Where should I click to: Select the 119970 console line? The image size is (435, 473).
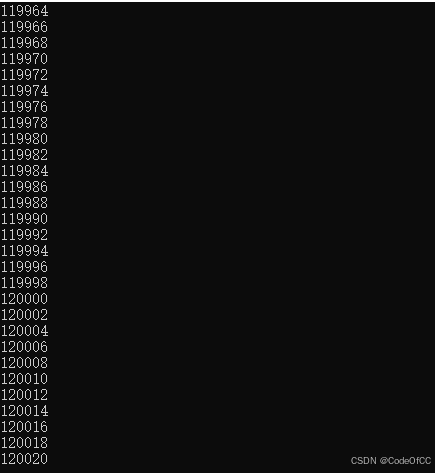tap(25, 59)
